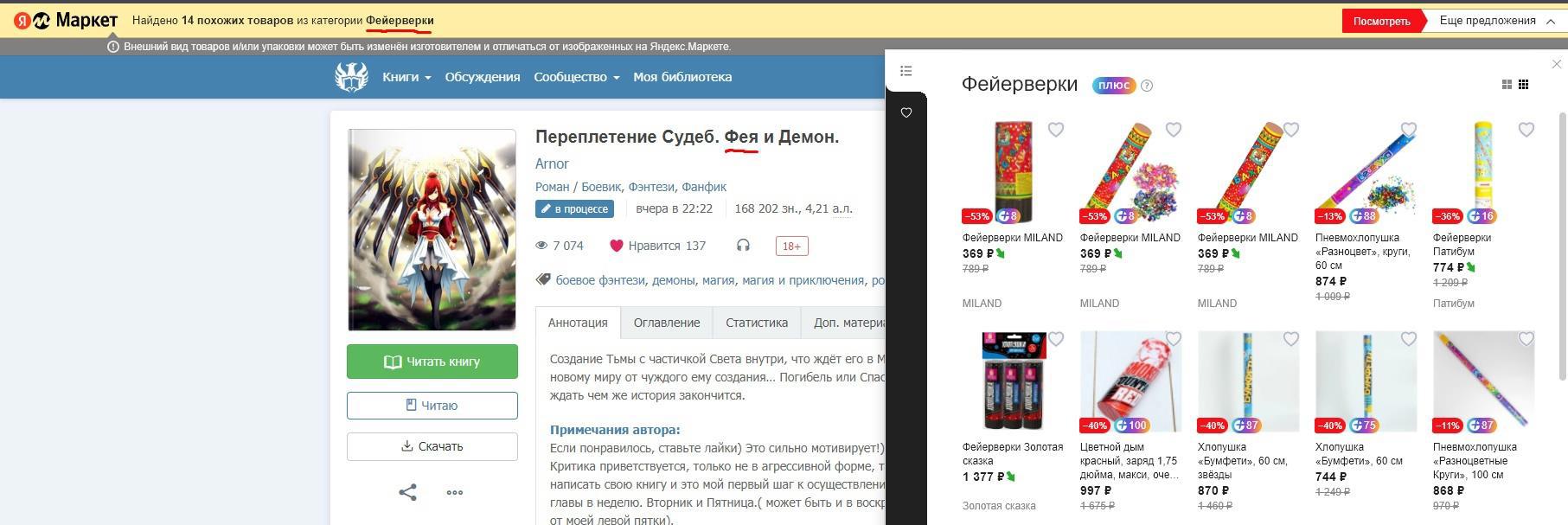Select the Аннотация tab
Image resolution: width=1568 pixels, height=525 pixels.
pyautogui.click(x=578, y=323)
